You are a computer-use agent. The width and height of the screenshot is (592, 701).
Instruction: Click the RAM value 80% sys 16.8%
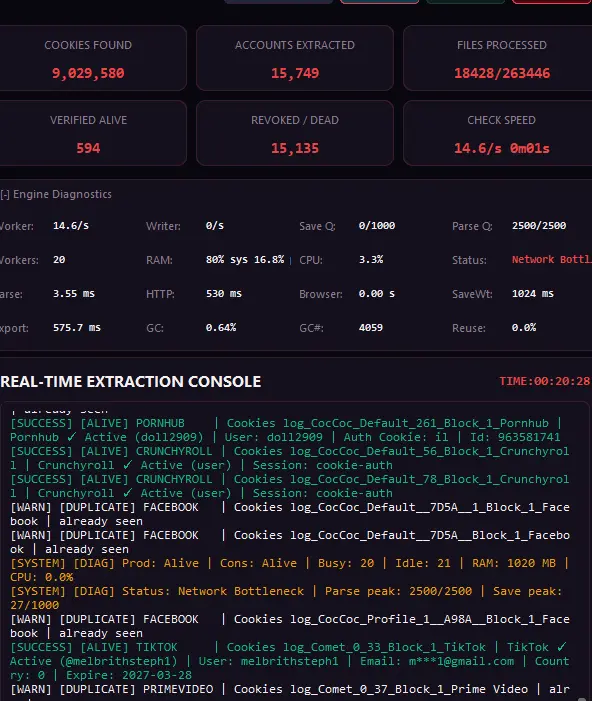pyautogui.click(x=245, y=260)
